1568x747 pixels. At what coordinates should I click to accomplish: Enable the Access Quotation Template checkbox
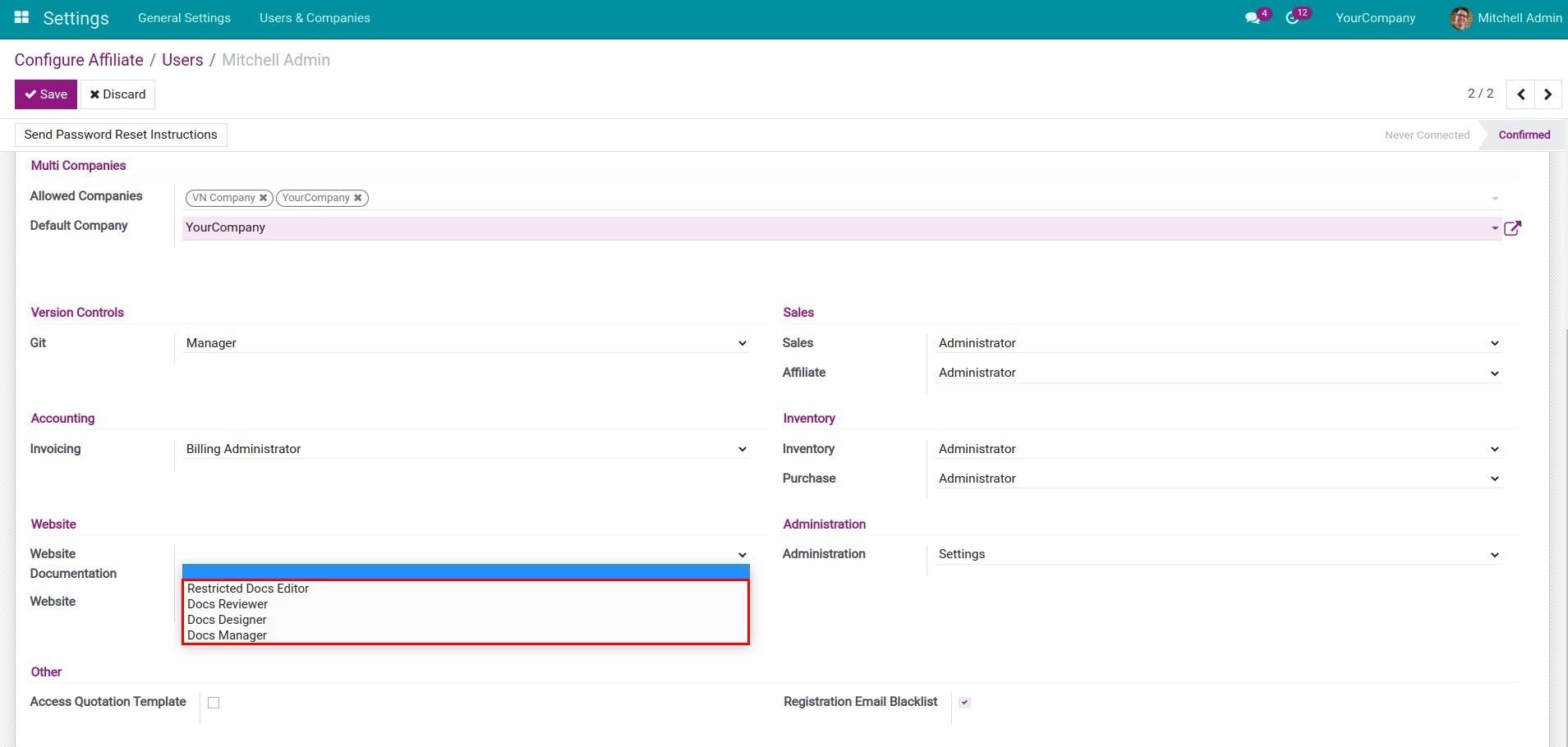(213, 702)
